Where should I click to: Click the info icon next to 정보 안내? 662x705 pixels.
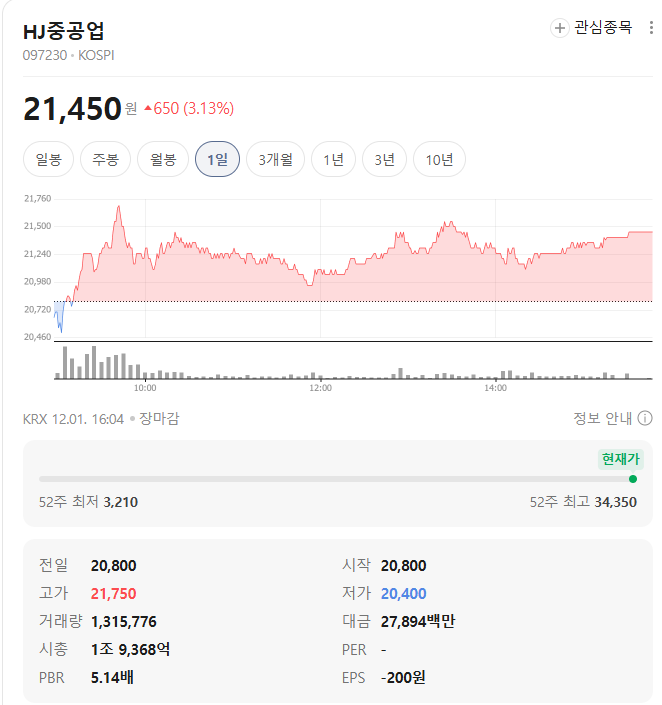pyautogui.click(x=645, y=418)
